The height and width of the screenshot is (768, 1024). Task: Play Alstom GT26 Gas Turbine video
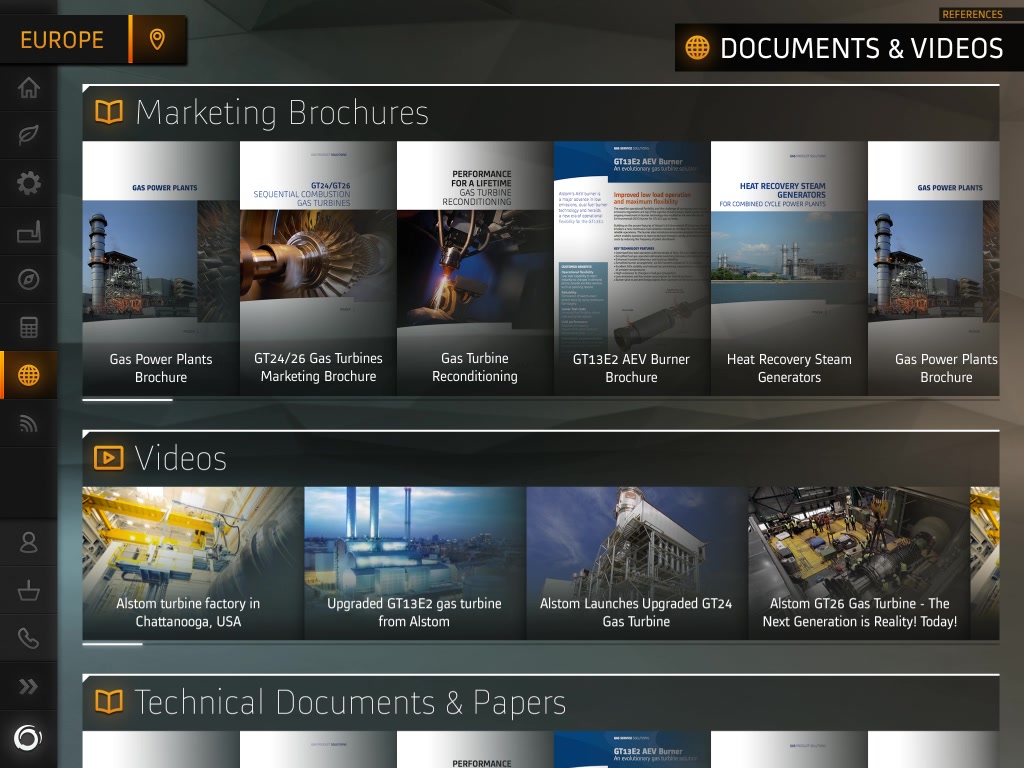(859, 563)
